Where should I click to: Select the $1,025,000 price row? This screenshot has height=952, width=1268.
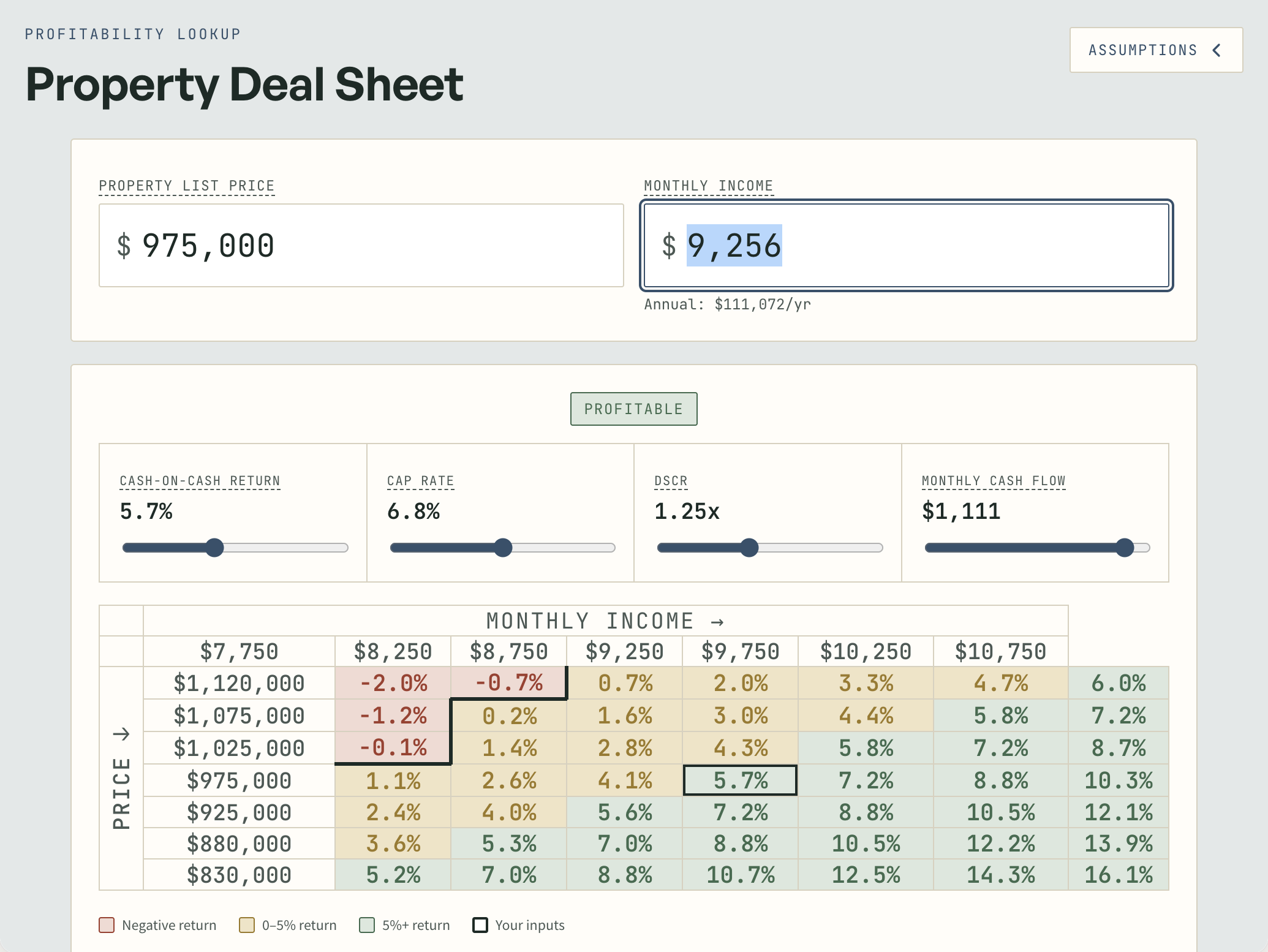pyautogui.click(x=239, y=748)
